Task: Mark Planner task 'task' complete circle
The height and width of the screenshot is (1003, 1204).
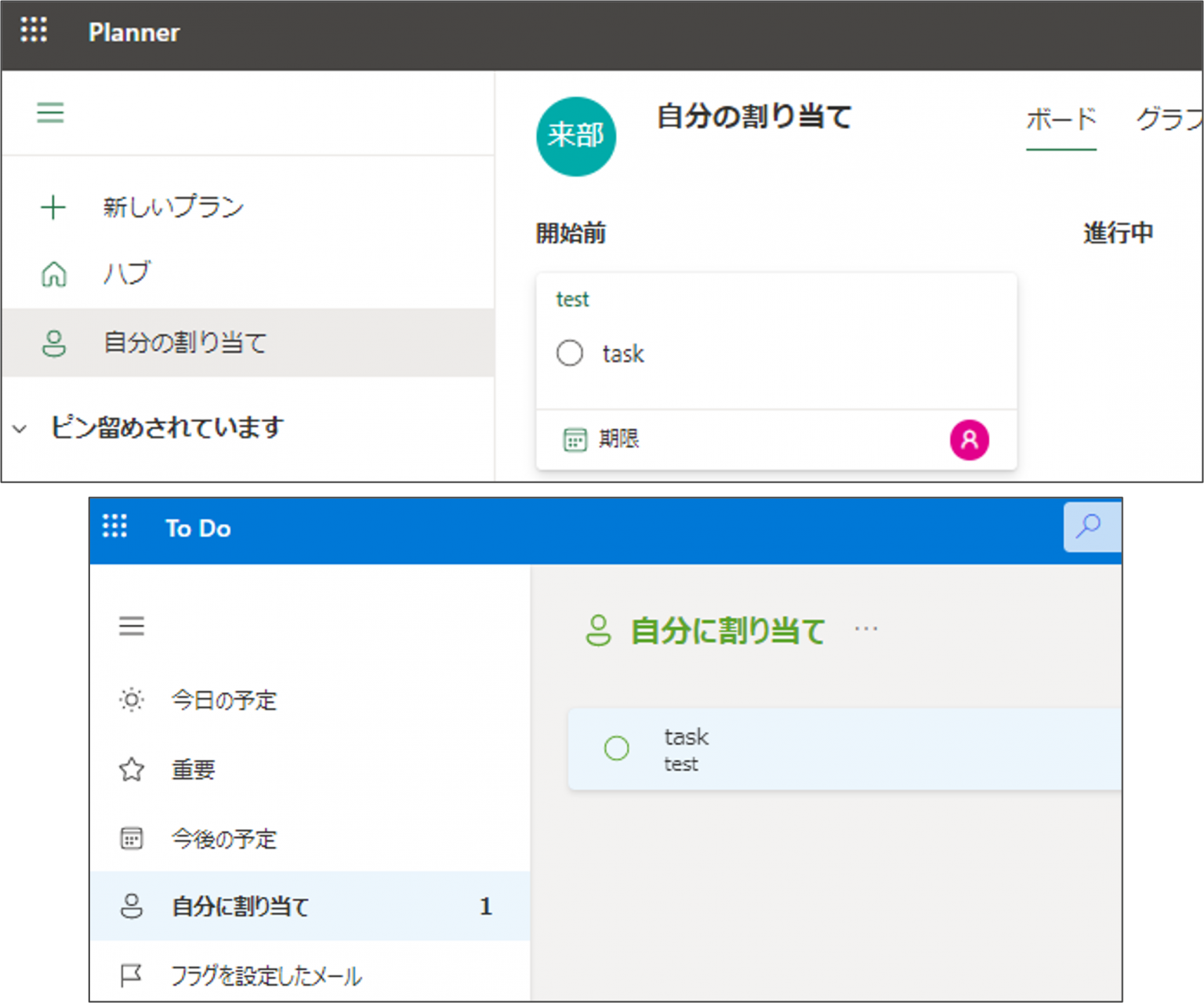Action: pyautogui.click(x=570, y=353)
